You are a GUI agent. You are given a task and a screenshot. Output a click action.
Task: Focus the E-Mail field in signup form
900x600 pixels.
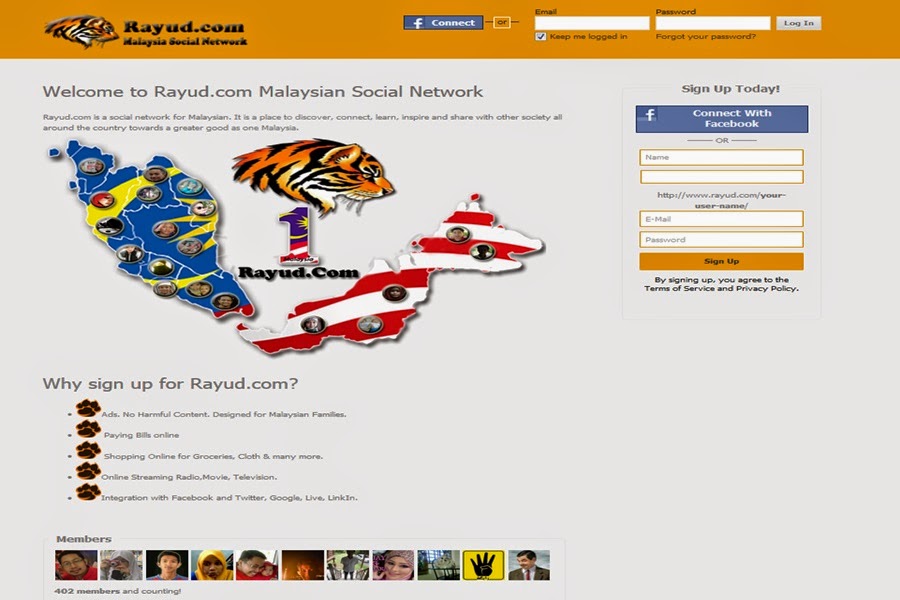tap(721, 219)
